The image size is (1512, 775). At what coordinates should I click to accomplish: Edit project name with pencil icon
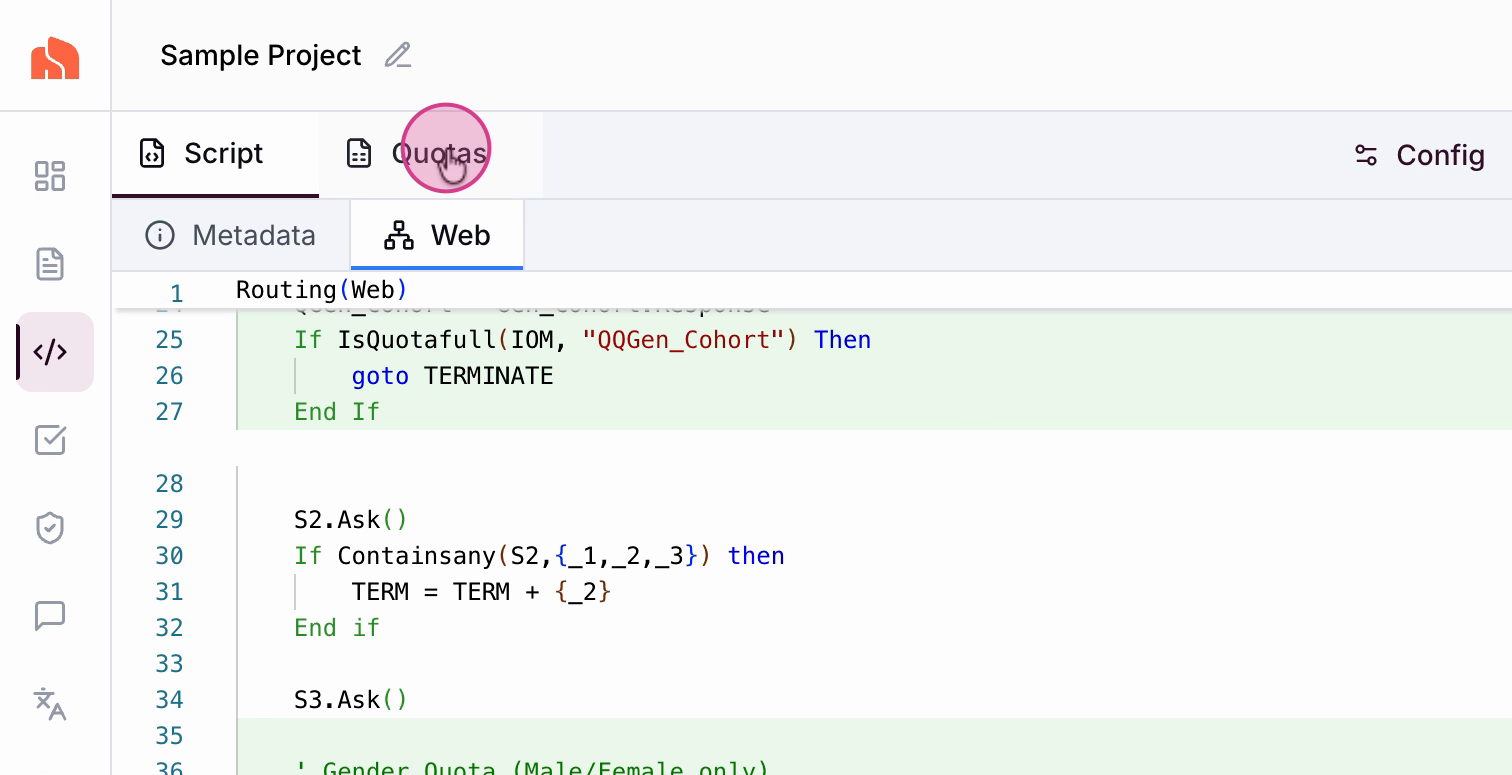coord(398,55)
